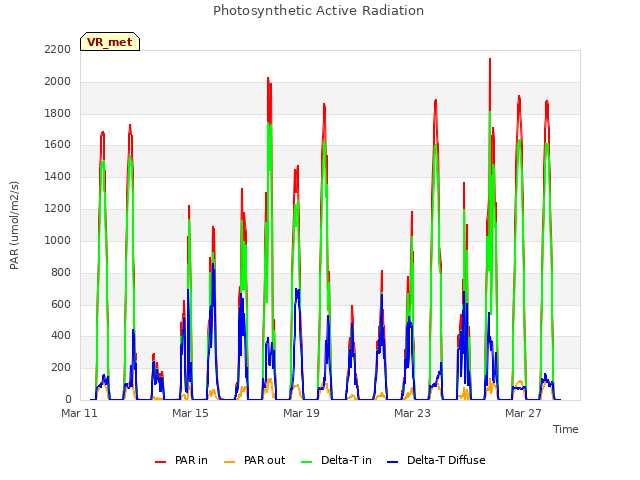
Task: Toggle the PAR out legend entry
Action: pyautogui.click(x=255, y=460)
